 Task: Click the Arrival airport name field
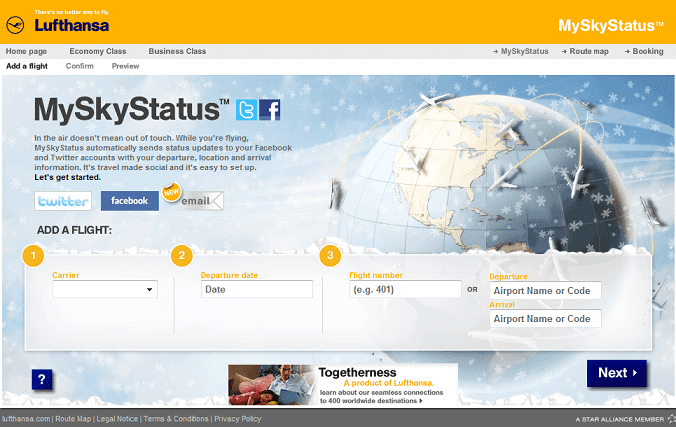click(545, 319)
